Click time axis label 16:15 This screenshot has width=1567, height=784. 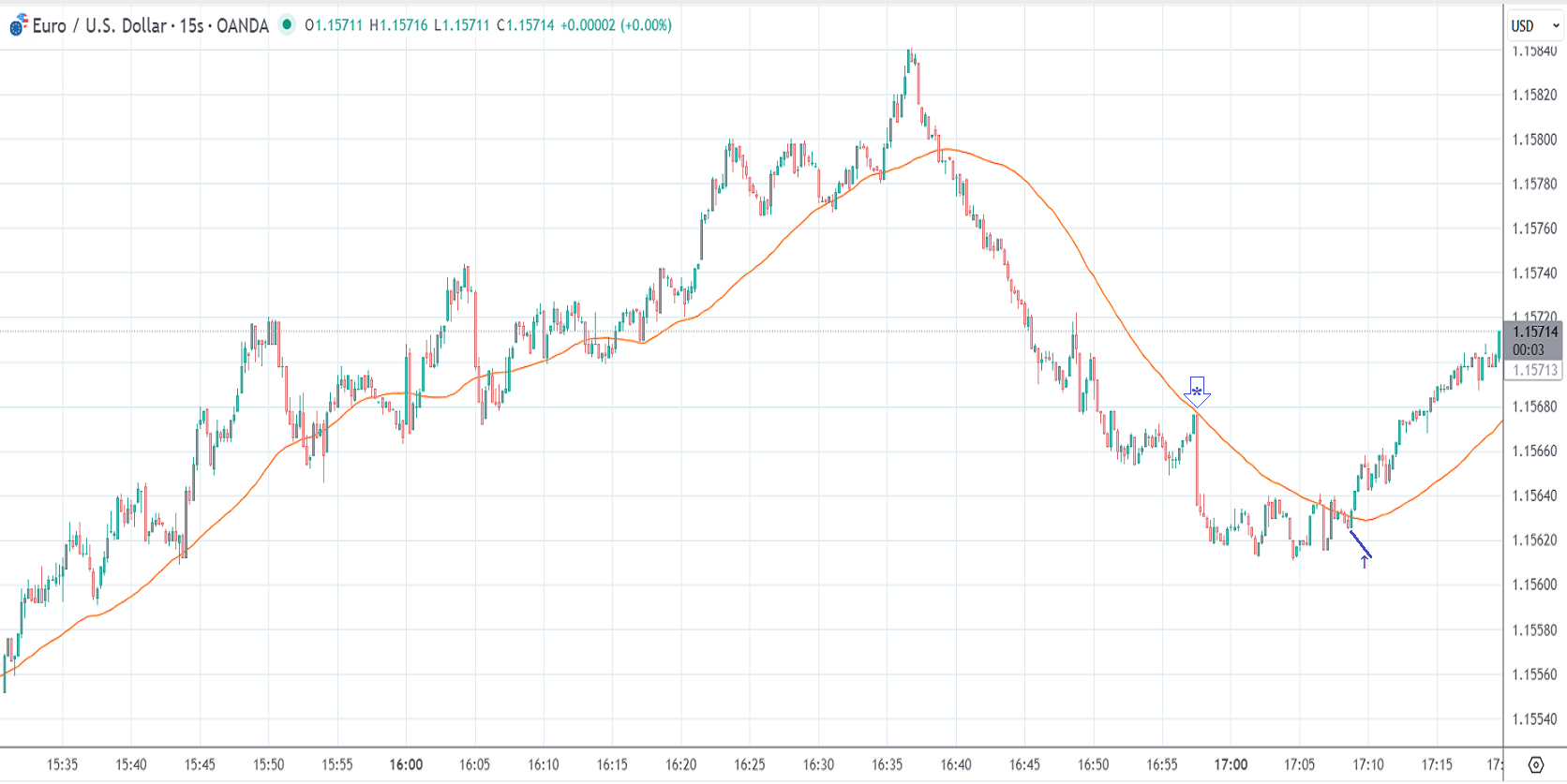(612, 764)
